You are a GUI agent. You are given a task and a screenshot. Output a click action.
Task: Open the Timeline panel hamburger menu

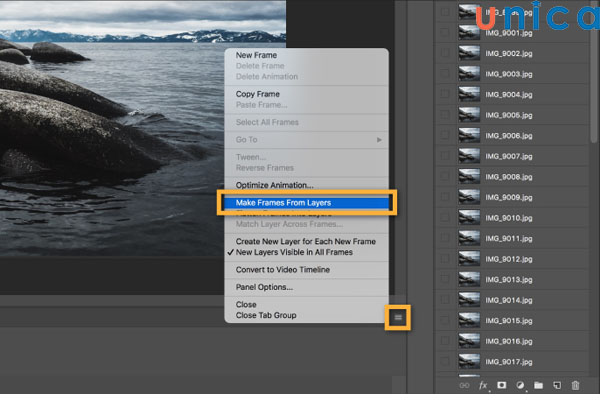[398, 317]
